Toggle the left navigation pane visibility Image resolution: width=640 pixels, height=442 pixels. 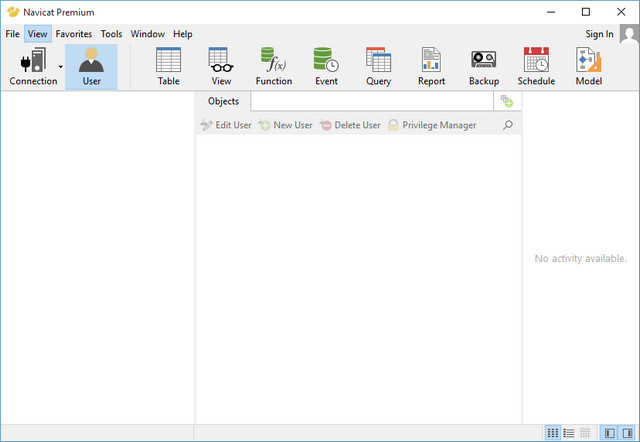point(609,433)
